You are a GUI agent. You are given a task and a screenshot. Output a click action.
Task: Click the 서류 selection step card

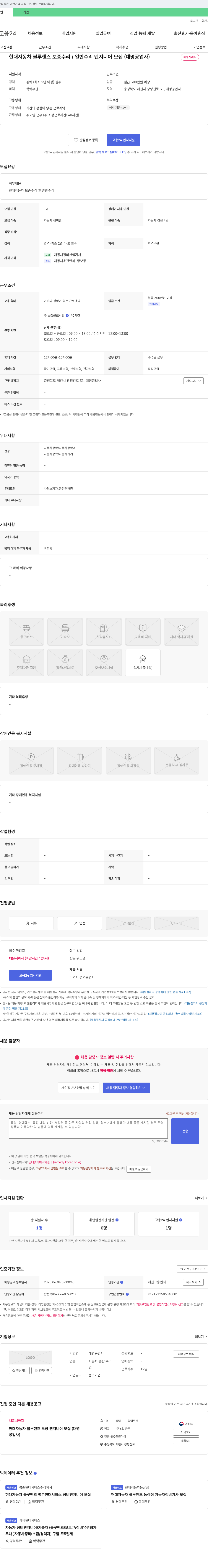31,923
